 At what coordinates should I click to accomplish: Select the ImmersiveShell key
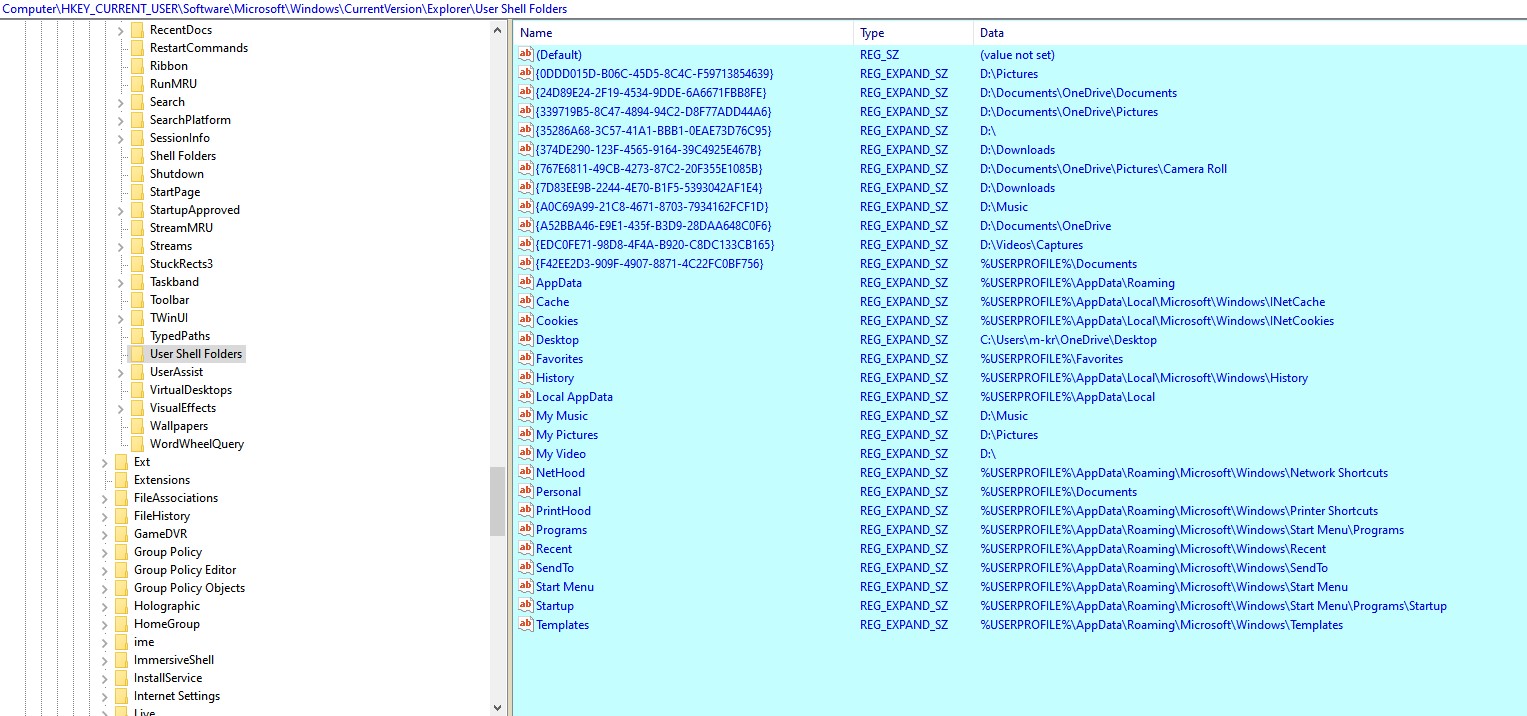[x=174, y=660]
